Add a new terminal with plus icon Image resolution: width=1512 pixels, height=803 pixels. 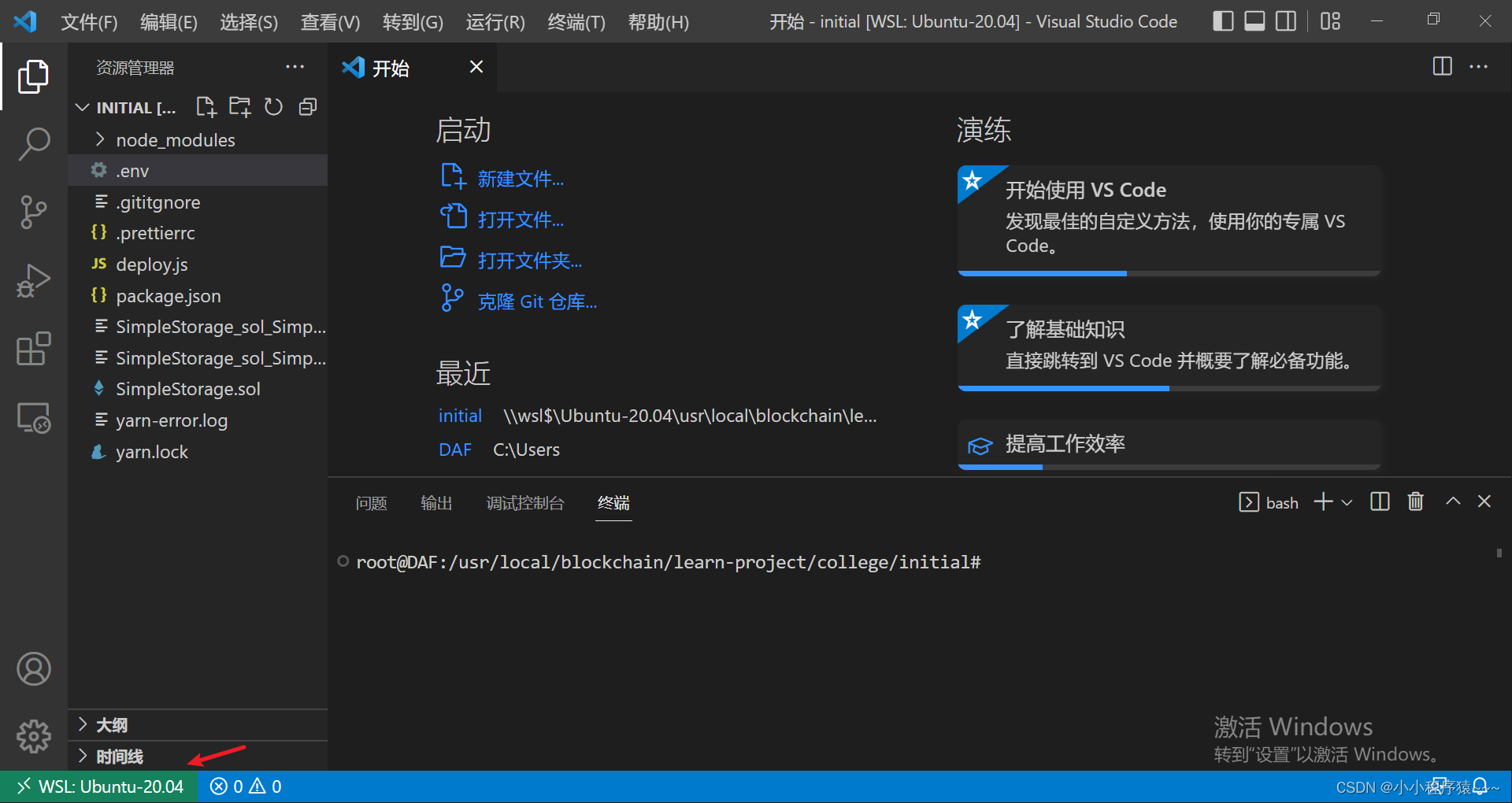[1323, 501]
